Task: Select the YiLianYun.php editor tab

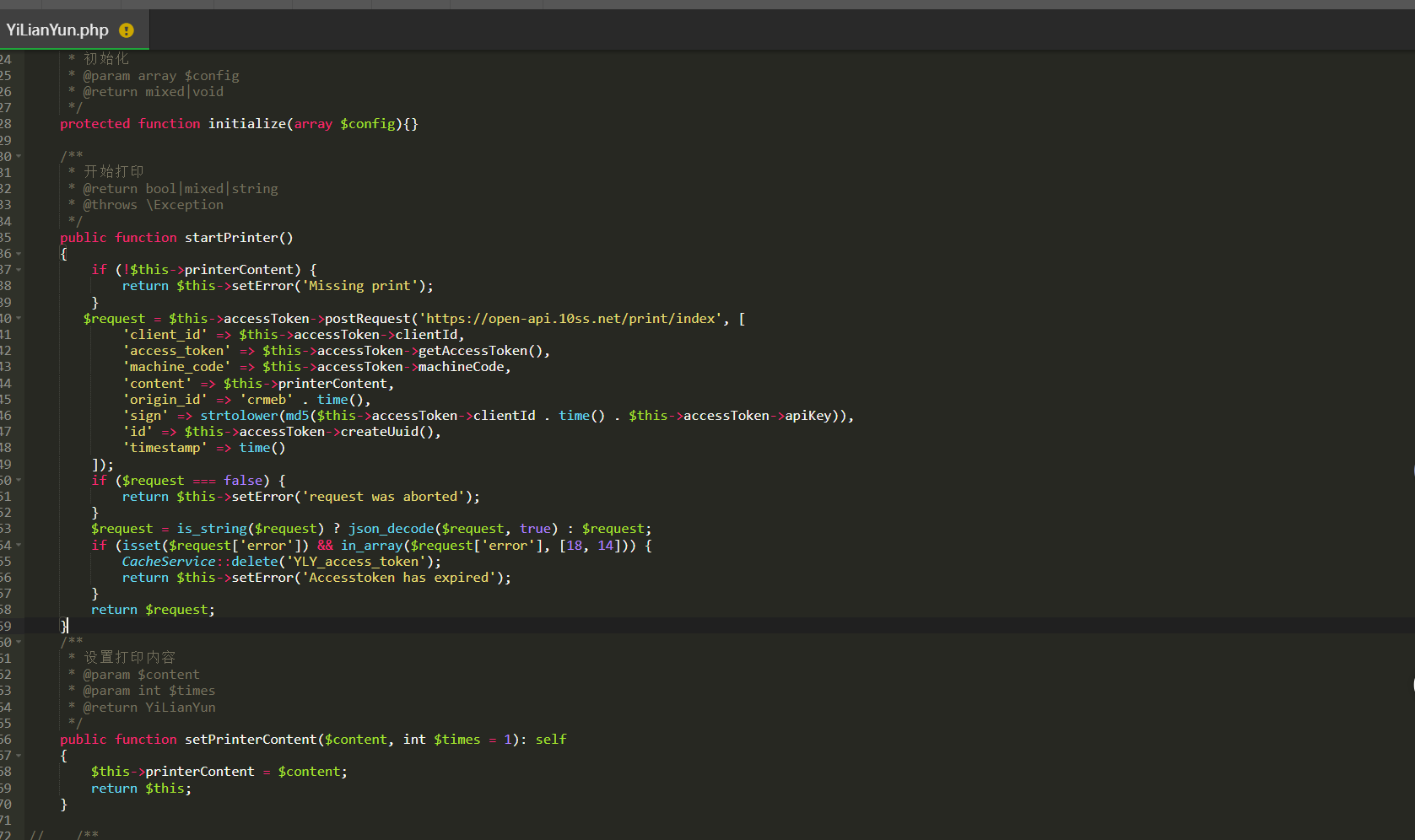Action: click(74, 30)
